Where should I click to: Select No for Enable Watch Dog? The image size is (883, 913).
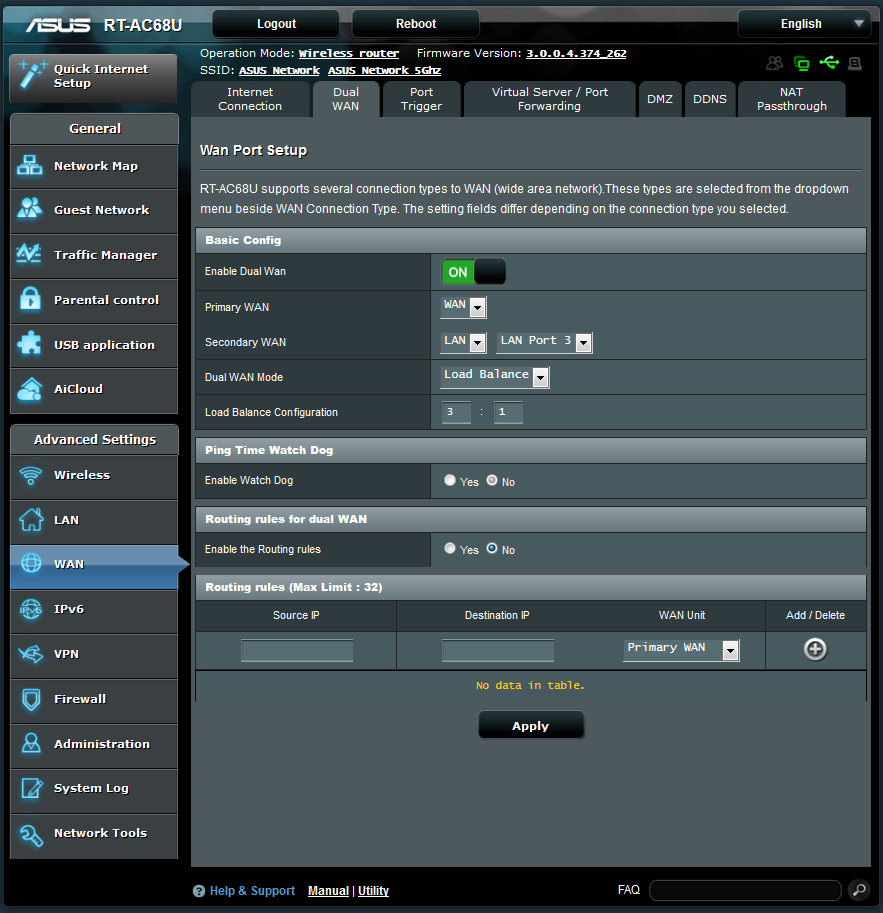click(492, 480)
